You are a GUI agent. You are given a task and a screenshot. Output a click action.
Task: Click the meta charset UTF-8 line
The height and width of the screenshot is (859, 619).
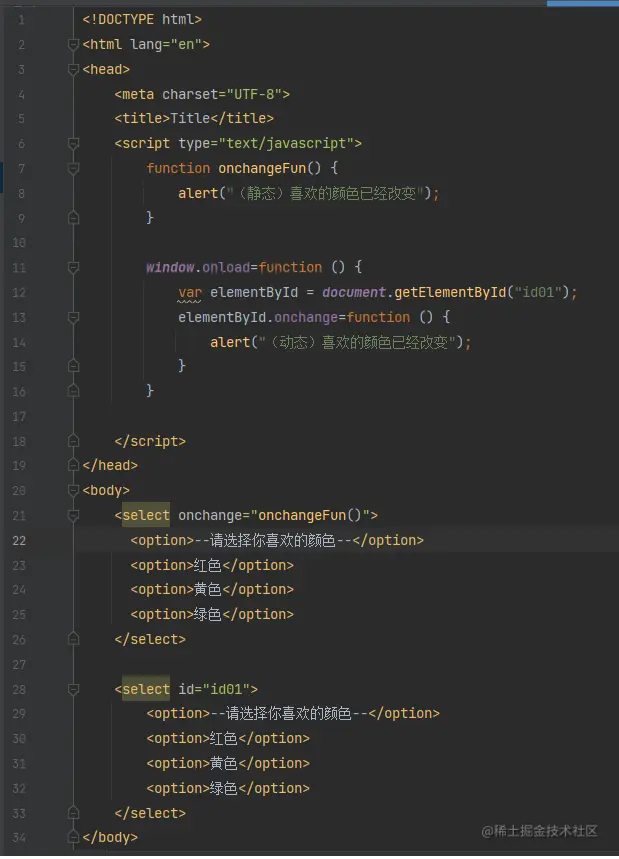pyautogui.click(x=202, y=94)
